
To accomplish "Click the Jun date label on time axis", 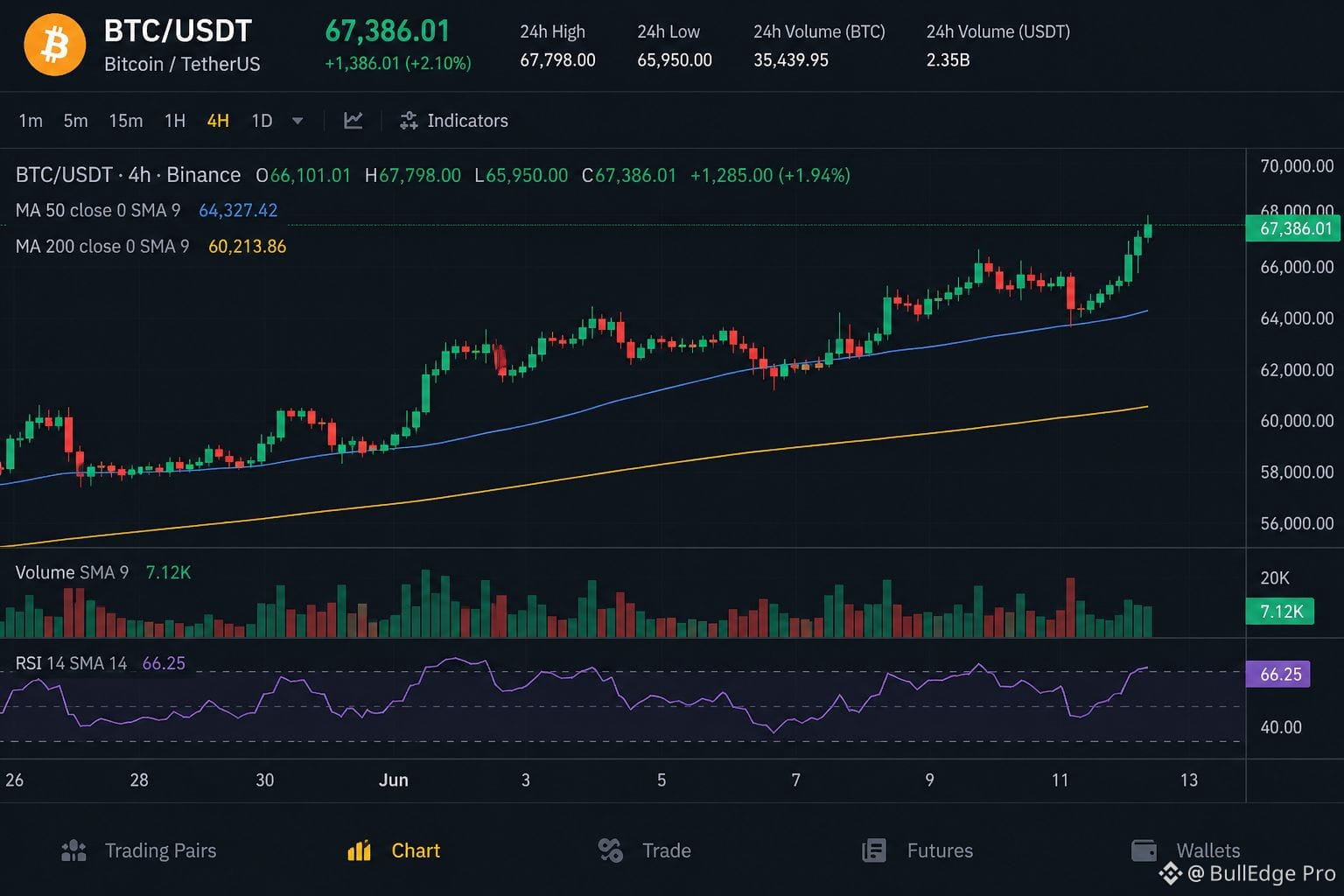I will 394,780.
